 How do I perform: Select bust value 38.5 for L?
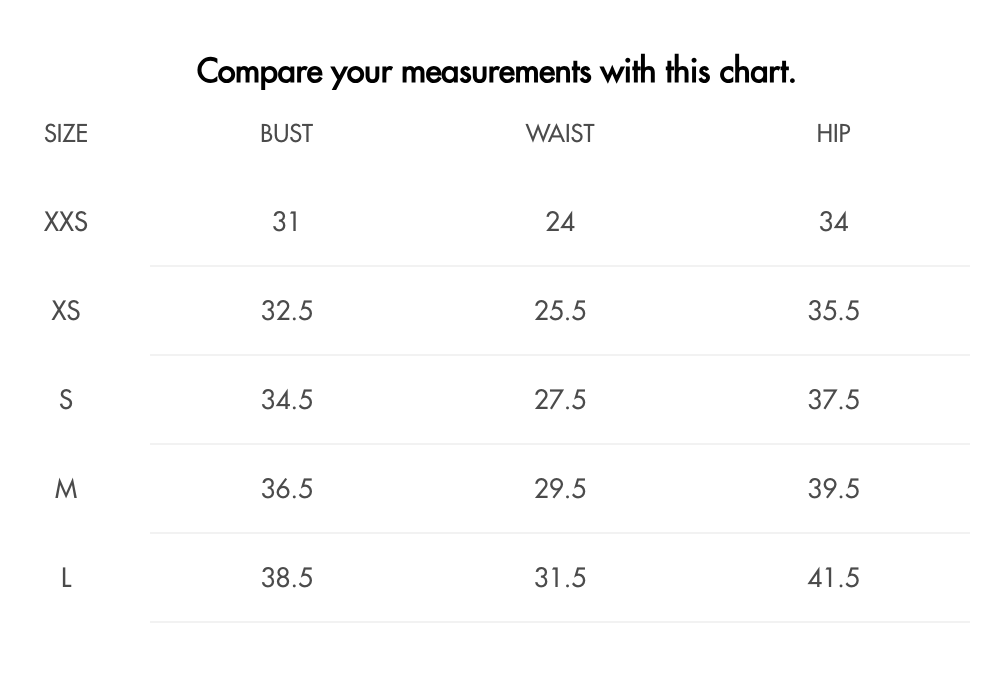287,578
